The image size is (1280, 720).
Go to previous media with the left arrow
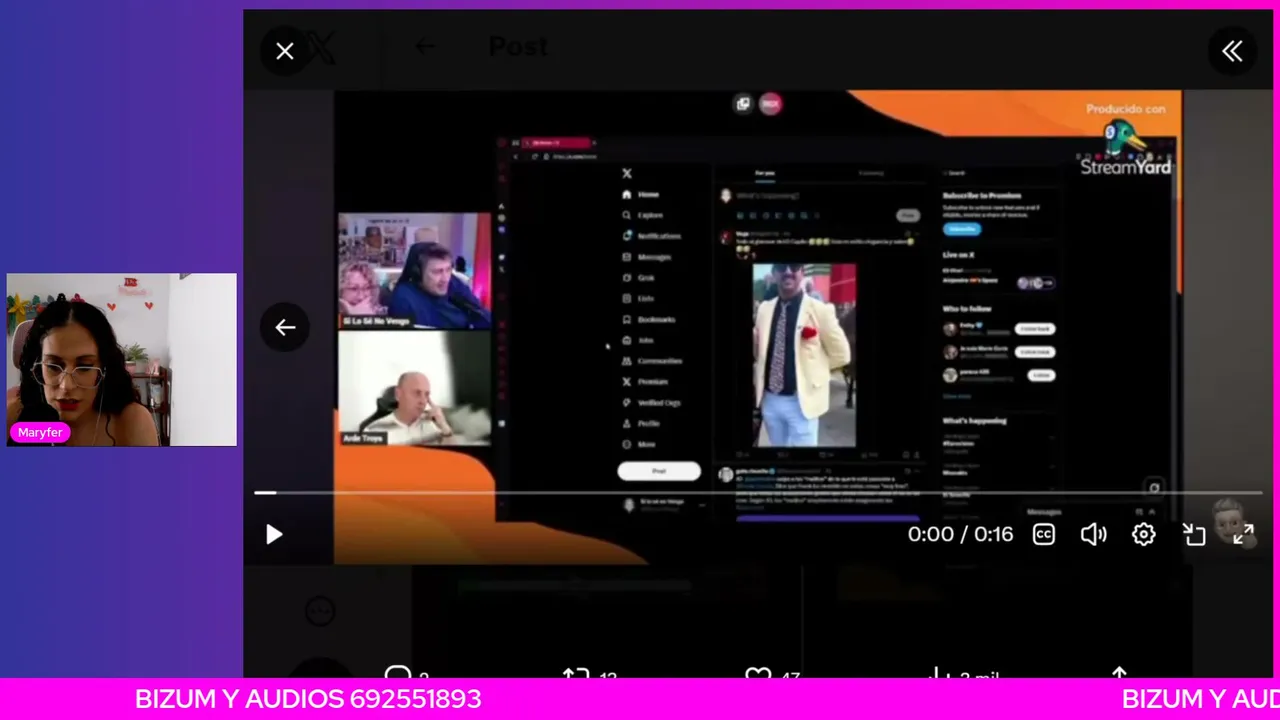coord(285,328)
